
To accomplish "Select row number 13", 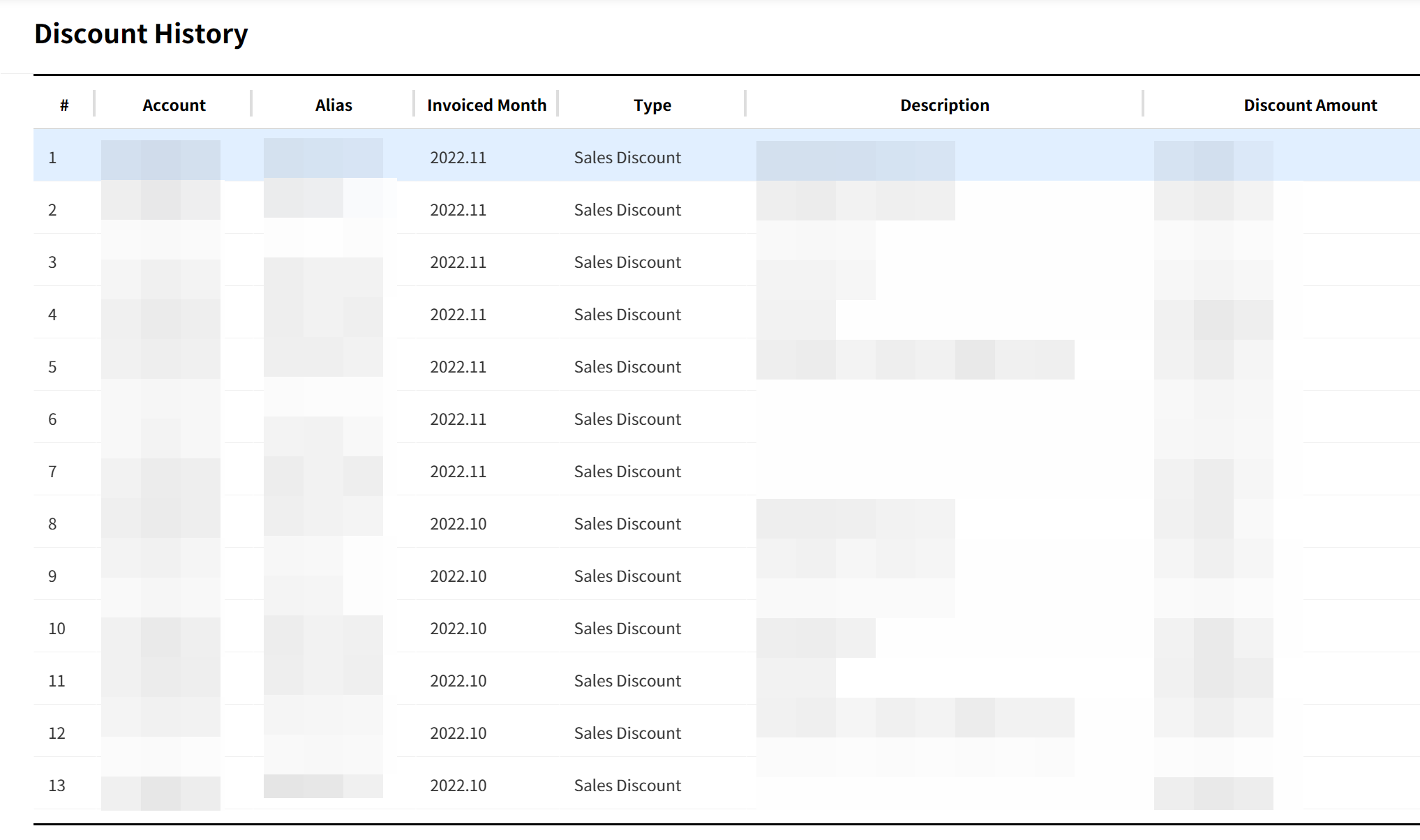I will pyautogui.click(x=57, y=786).
